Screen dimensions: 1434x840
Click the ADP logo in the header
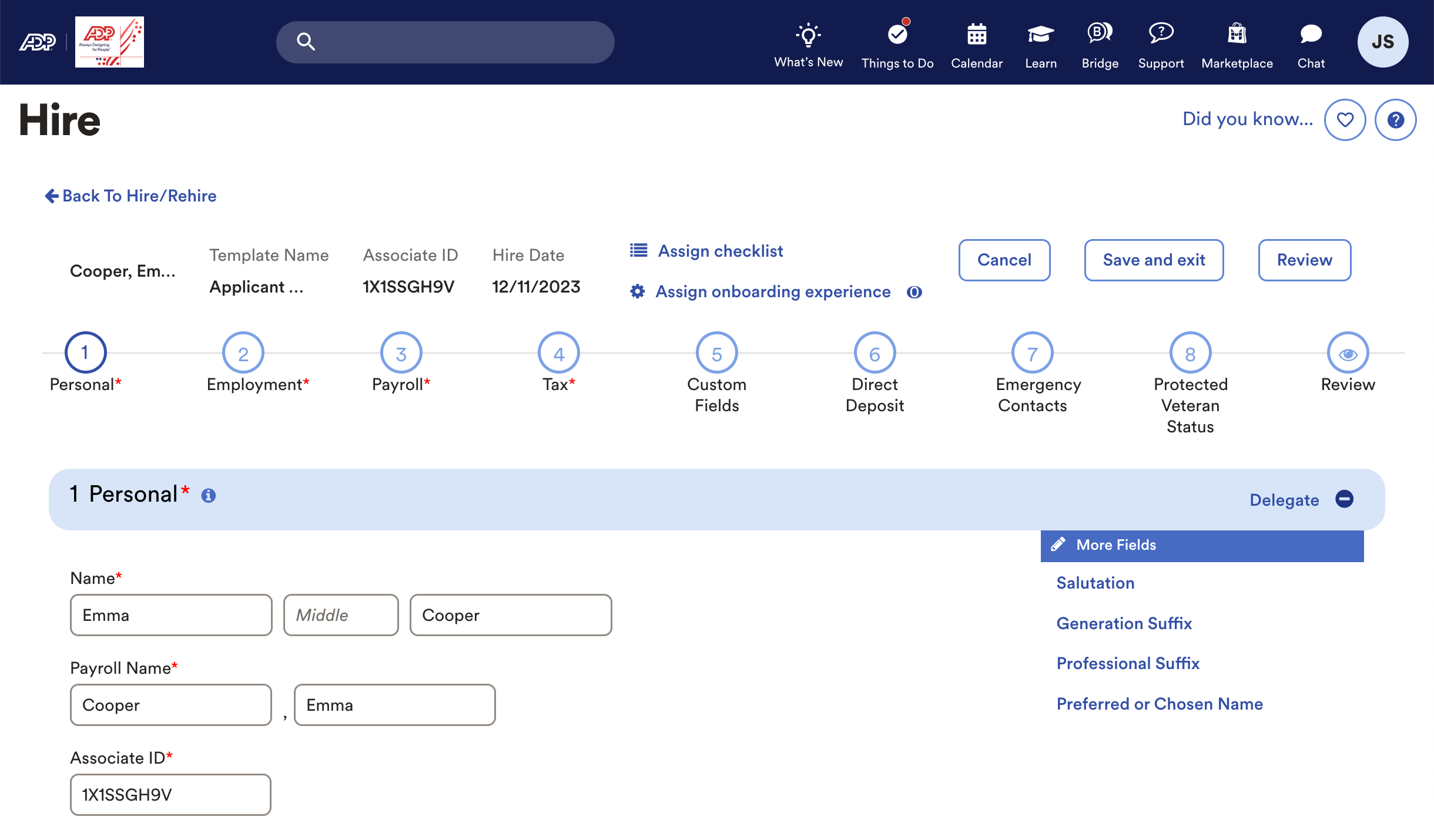(x=38, y=42)
